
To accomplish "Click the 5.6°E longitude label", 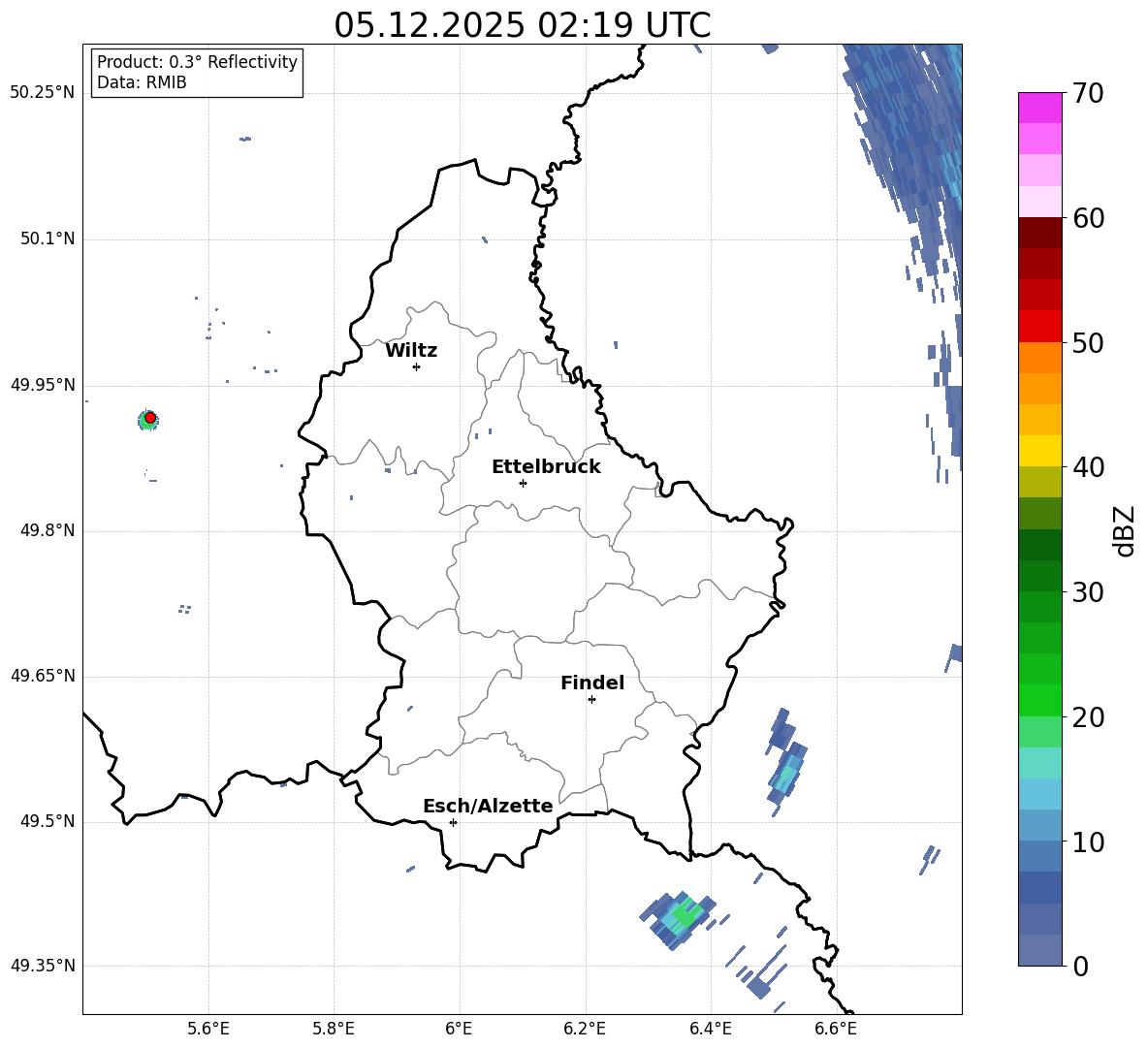I will (x=208, y=1029).
